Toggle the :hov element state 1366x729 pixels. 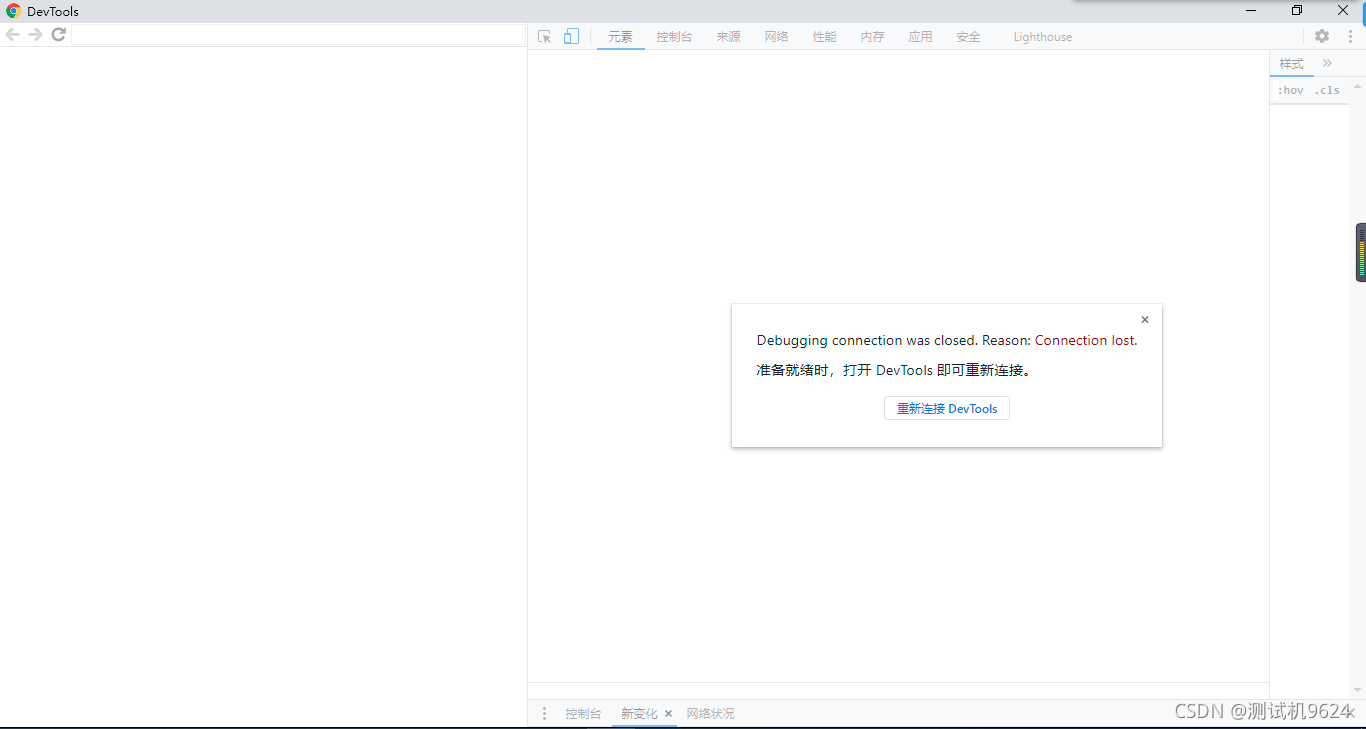(x=1291, y=90)
